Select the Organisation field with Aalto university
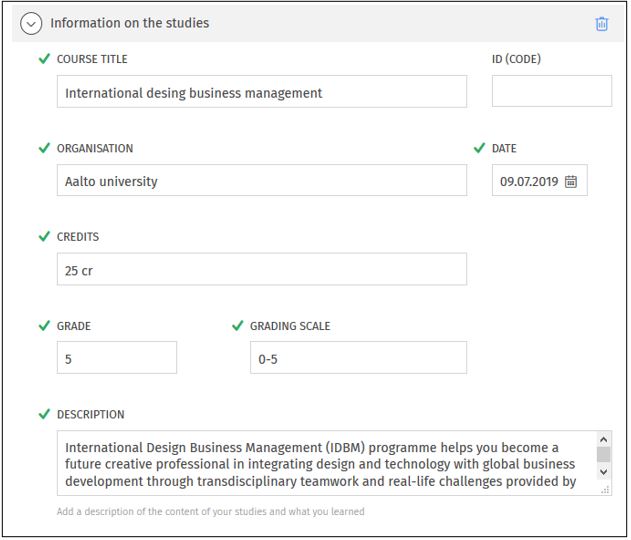 point(261,181)
